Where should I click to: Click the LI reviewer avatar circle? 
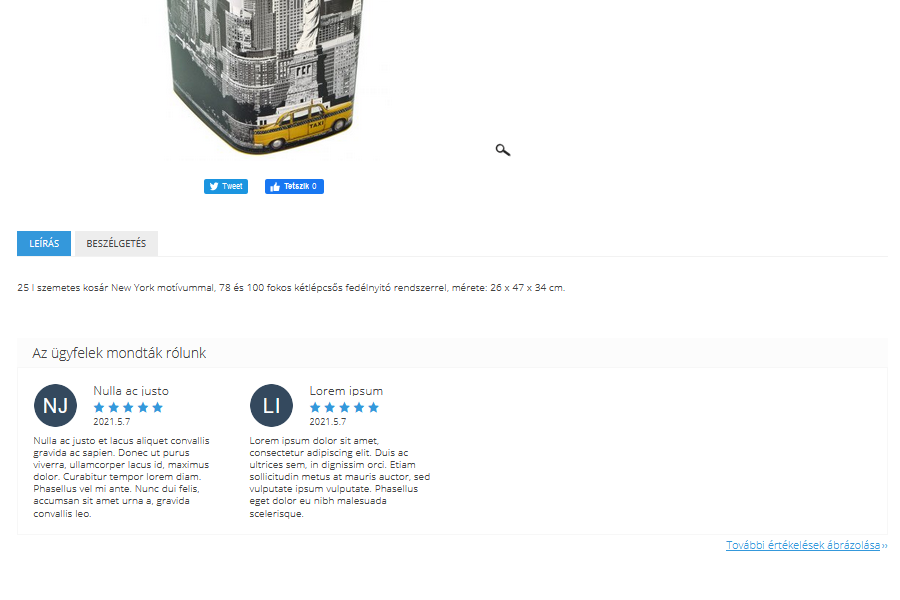[271, 405]
